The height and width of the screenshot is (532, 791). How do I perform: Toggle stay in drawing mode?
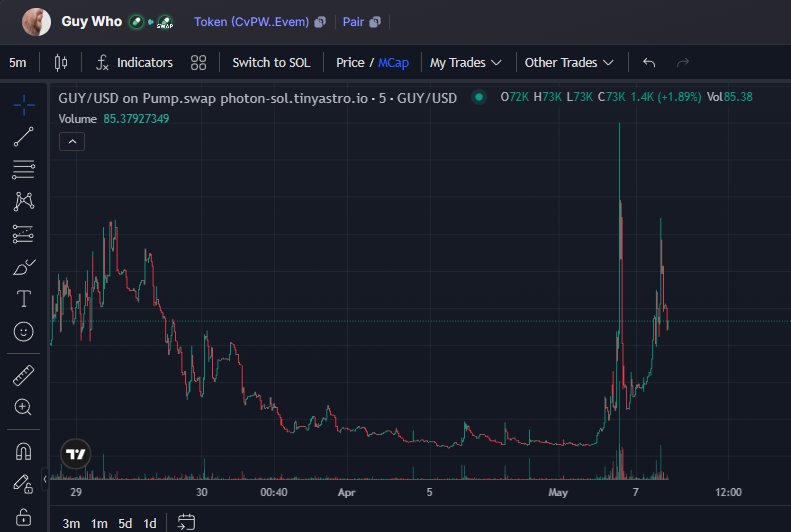coord(23,484)
